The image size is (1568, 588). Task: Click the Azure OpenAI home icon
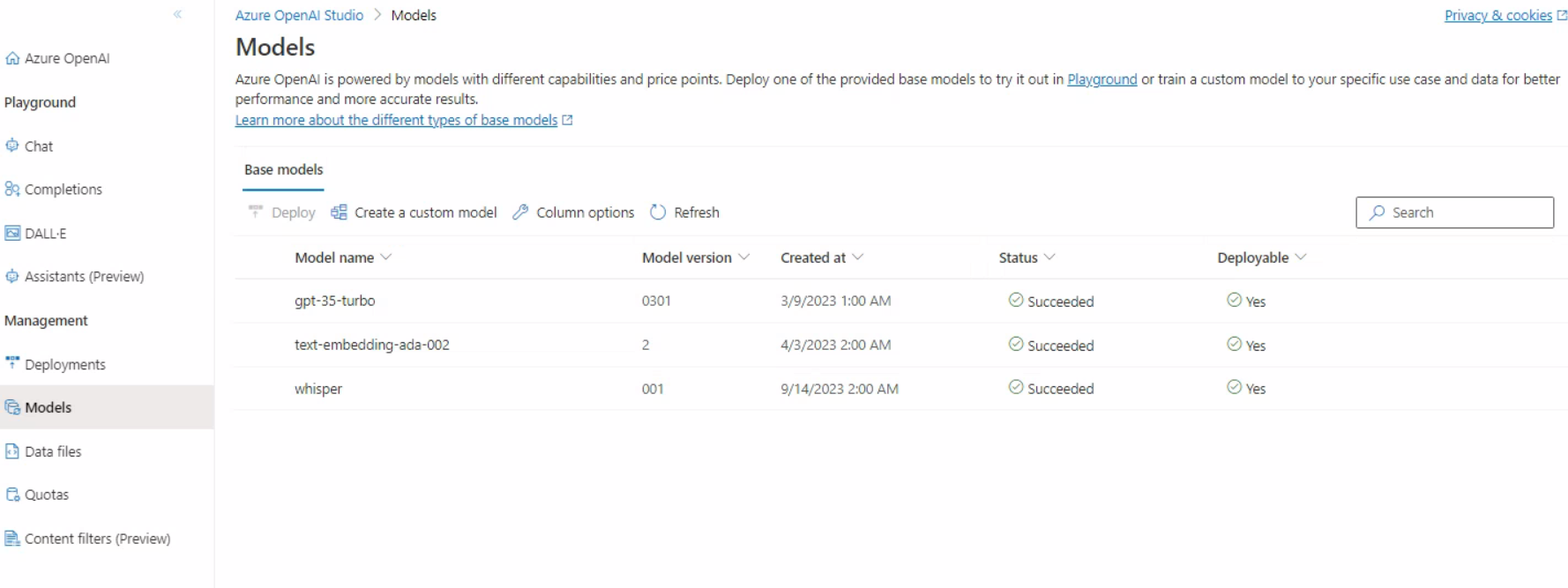[12, 58]
